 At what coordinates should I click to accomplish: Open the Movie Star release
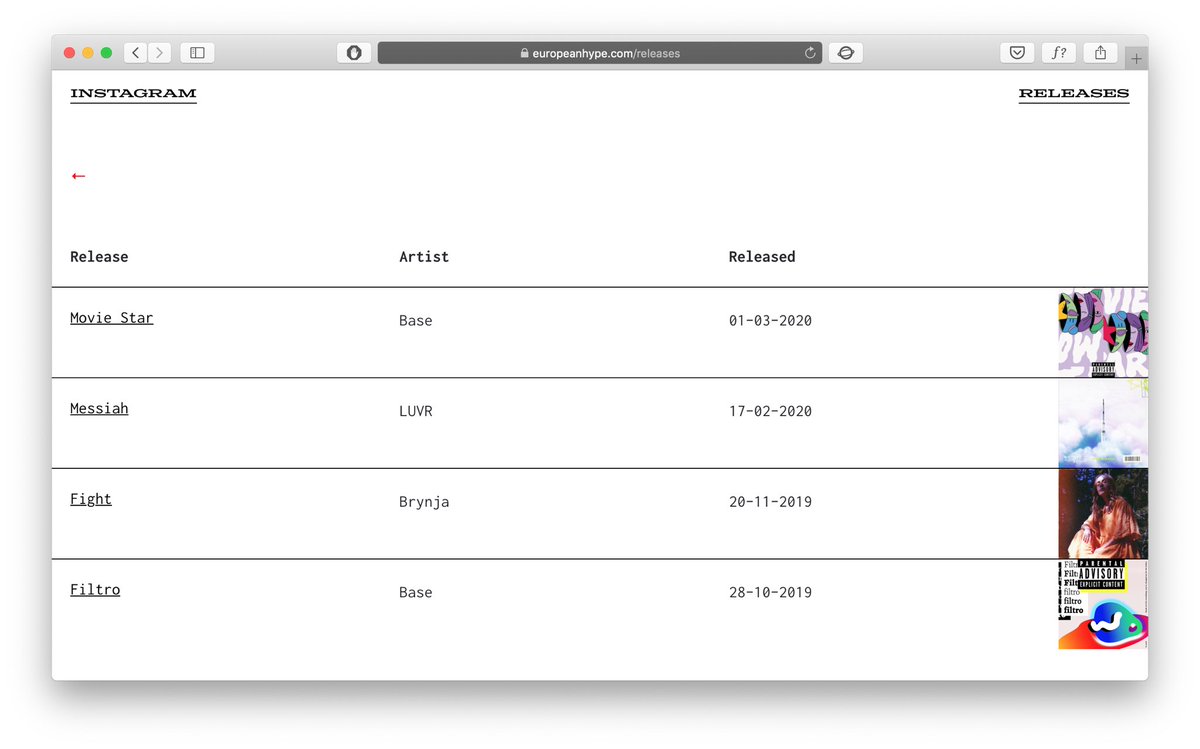[112, 318]
